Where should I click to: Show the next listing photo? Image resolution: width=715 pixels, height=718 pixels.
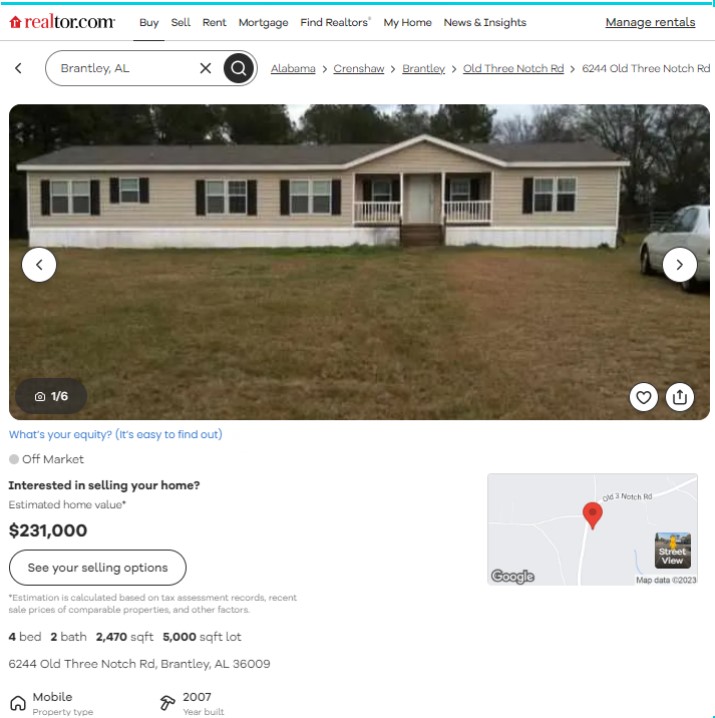(x=679, y=265)
